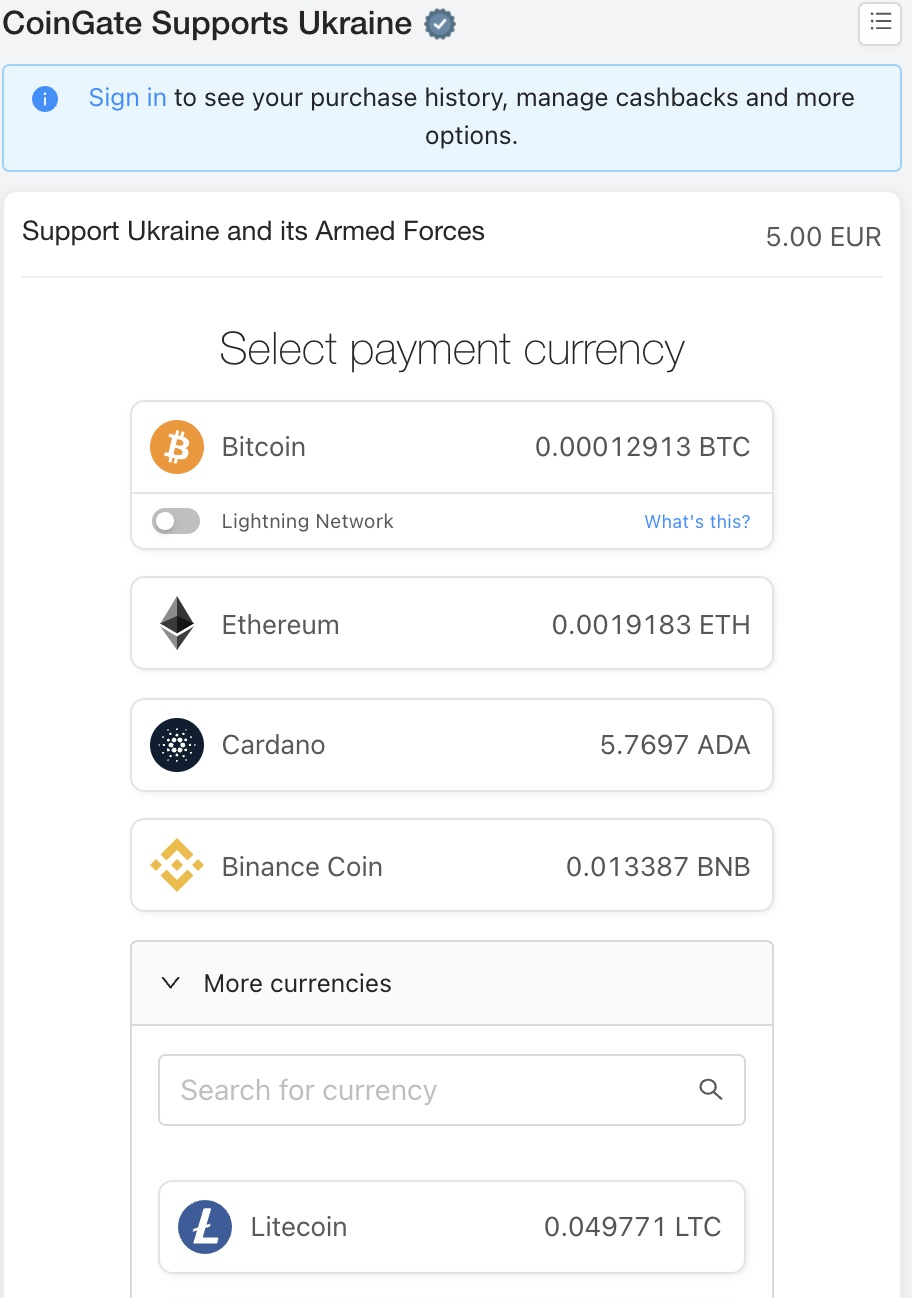Click the search magnifier icon
Viewport: 912px width, 1298px height.
point(711,1090)
